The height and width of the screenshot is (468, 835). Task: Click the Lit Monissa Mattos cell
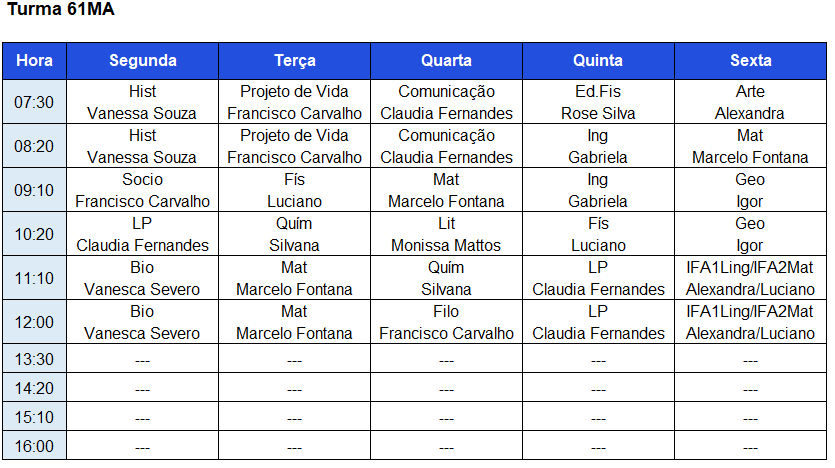pyautogui.click(x=446, y=234)
